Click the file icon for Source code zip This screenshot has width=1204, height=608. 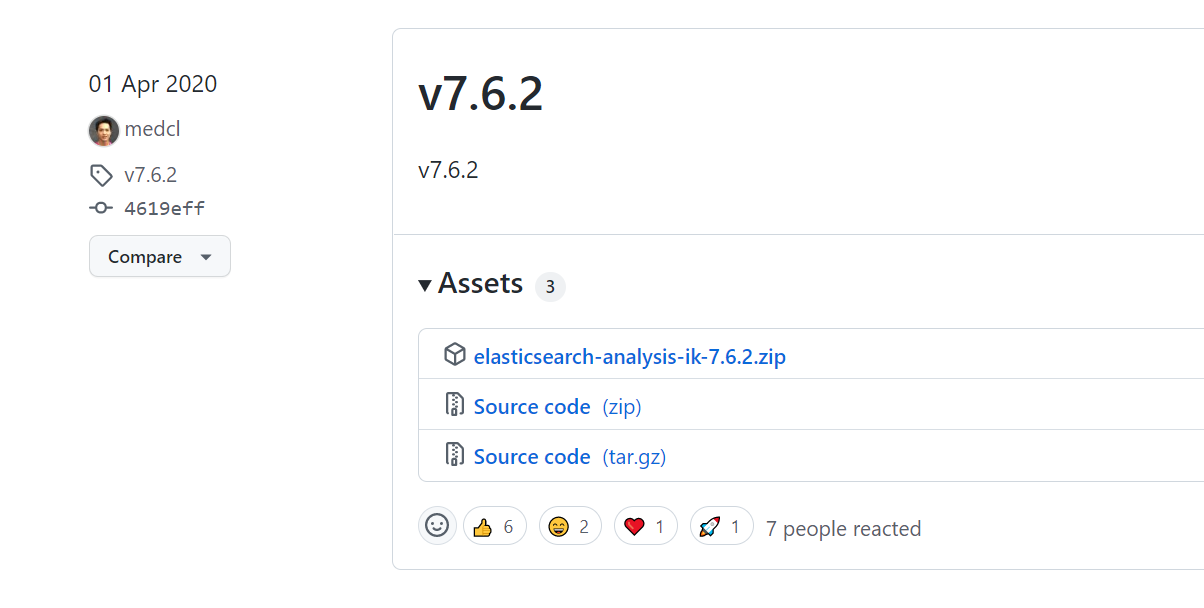click(x=455, y=405)
